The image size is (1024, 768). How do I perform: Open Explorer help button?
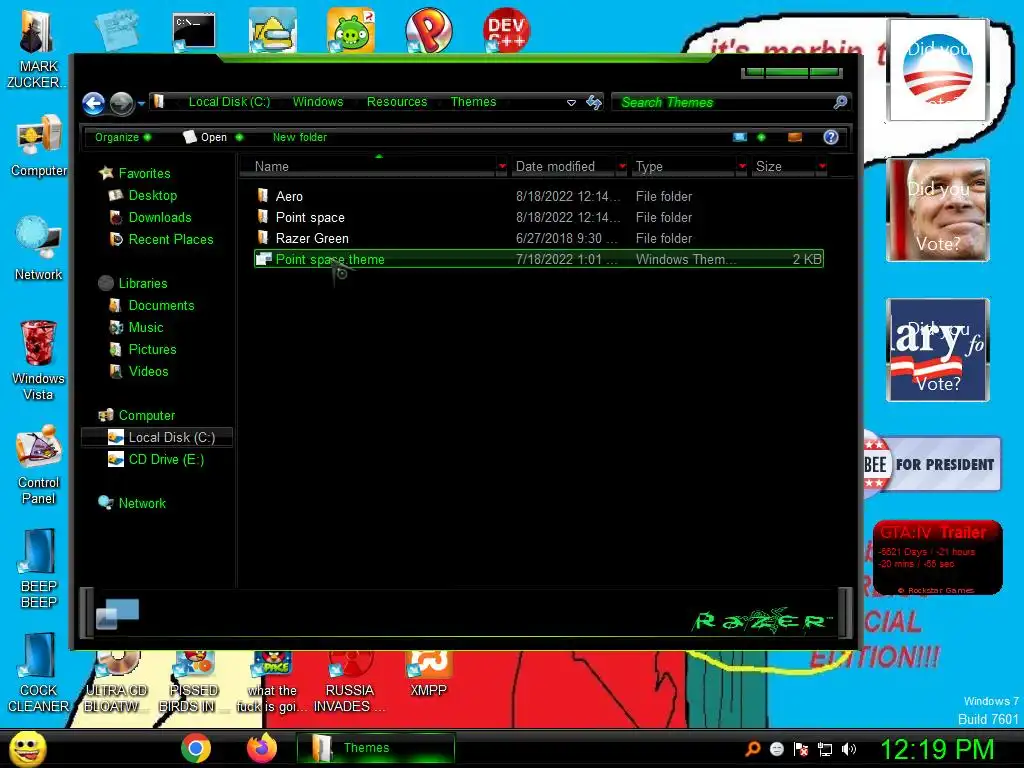coord(831,137)
